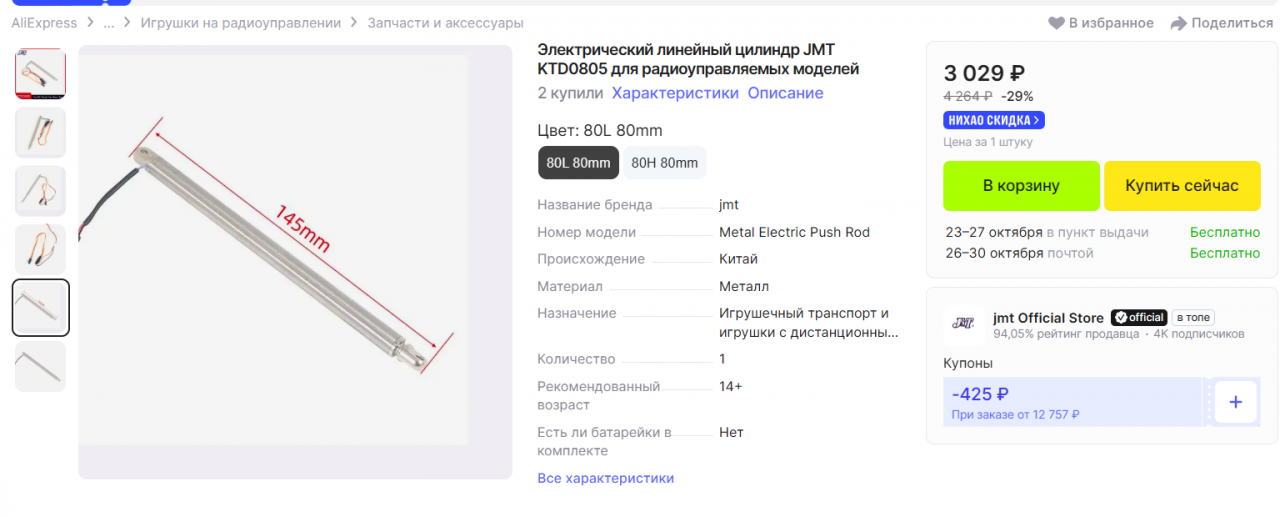Select the 80H 80mm color option
1280x517 pixels.
pyautogui.click(x=664, y=163)
